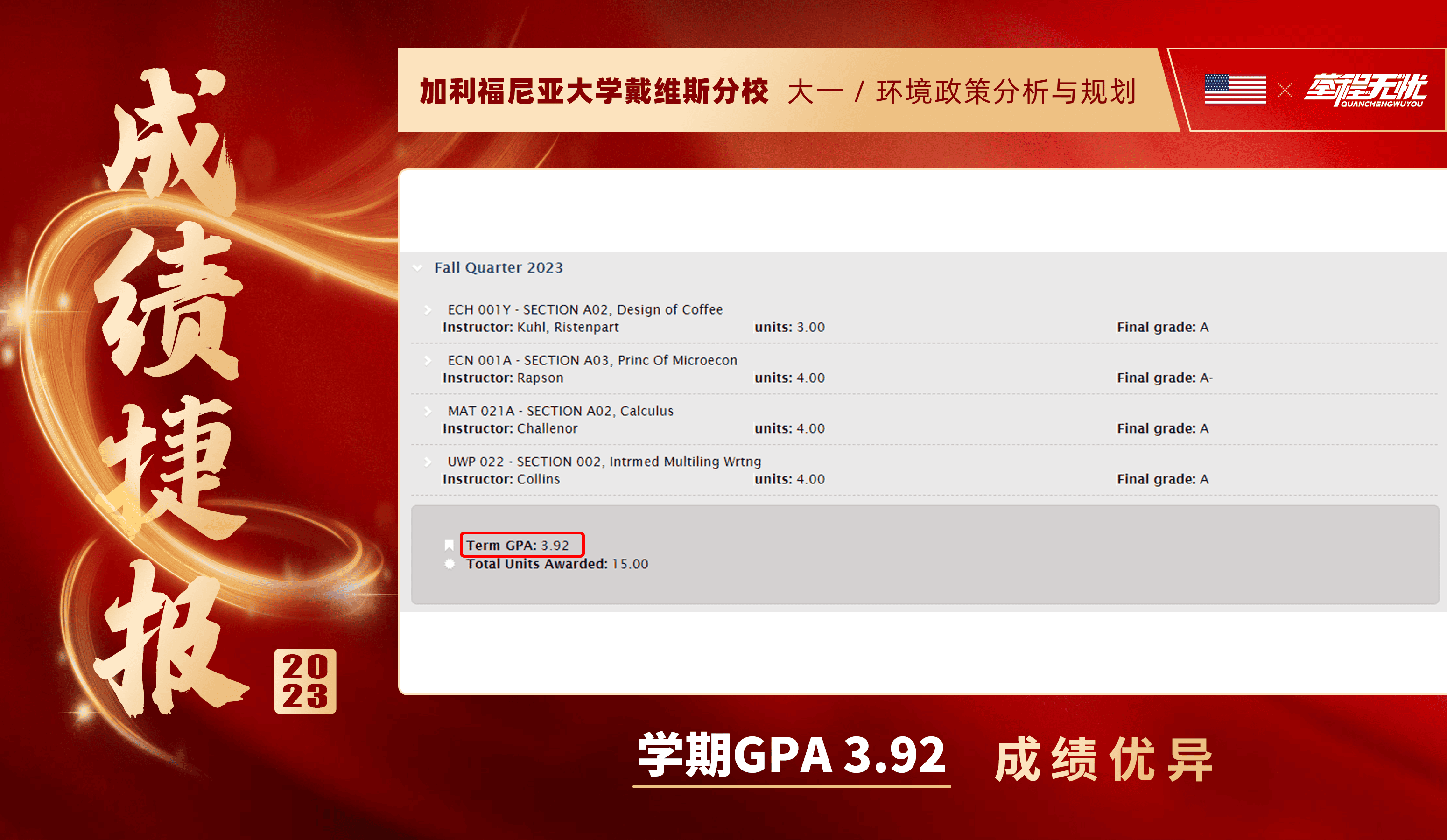Image resolution: width=1447 pixels, height=840 pixels.
Task: Collapse the Fall Quarter 2023 section
Action: coord(417,267)
